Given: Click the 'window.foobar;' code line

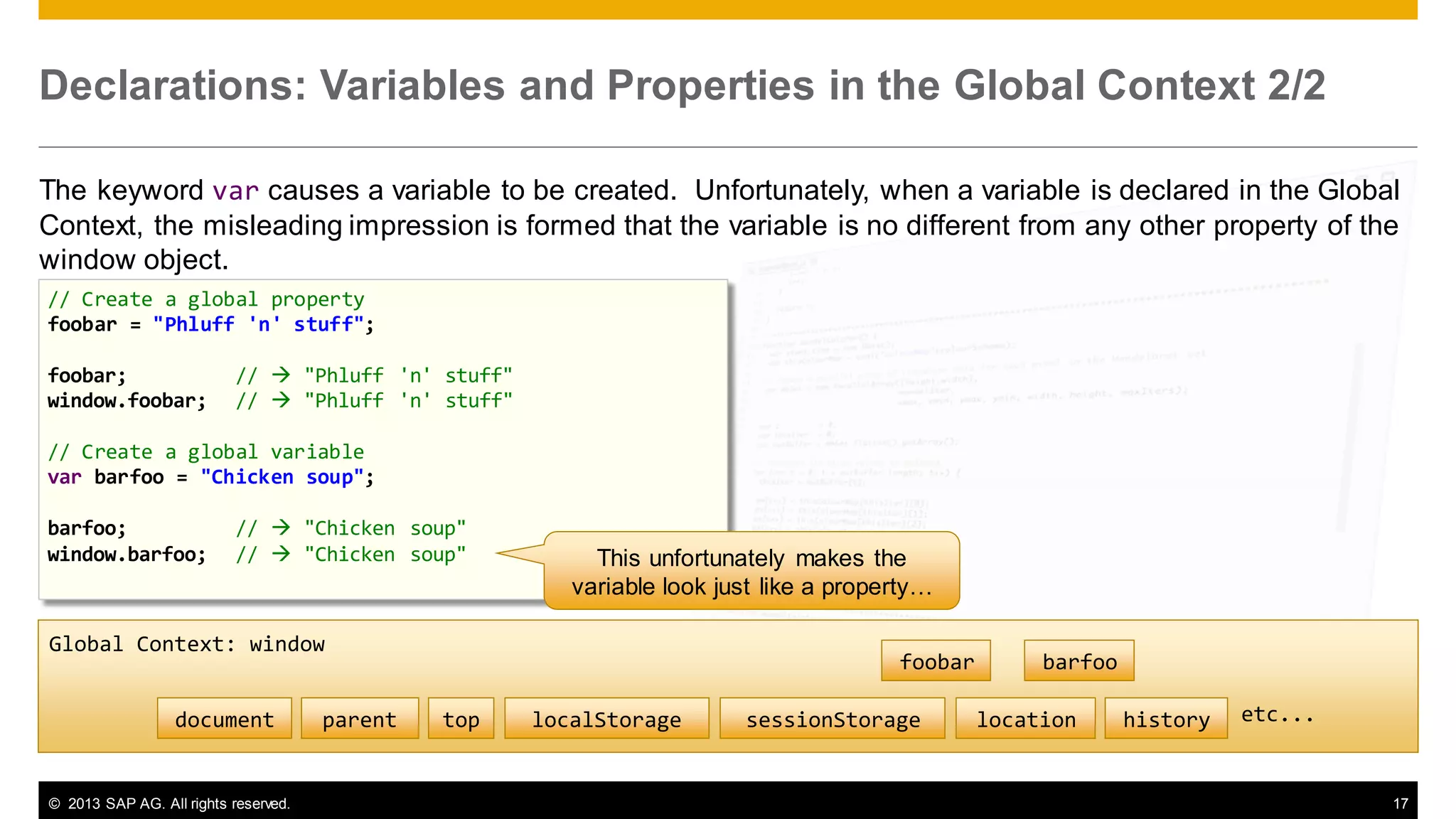Looking at the screenshot, I should pyautogui.click(x=280, y=401).
